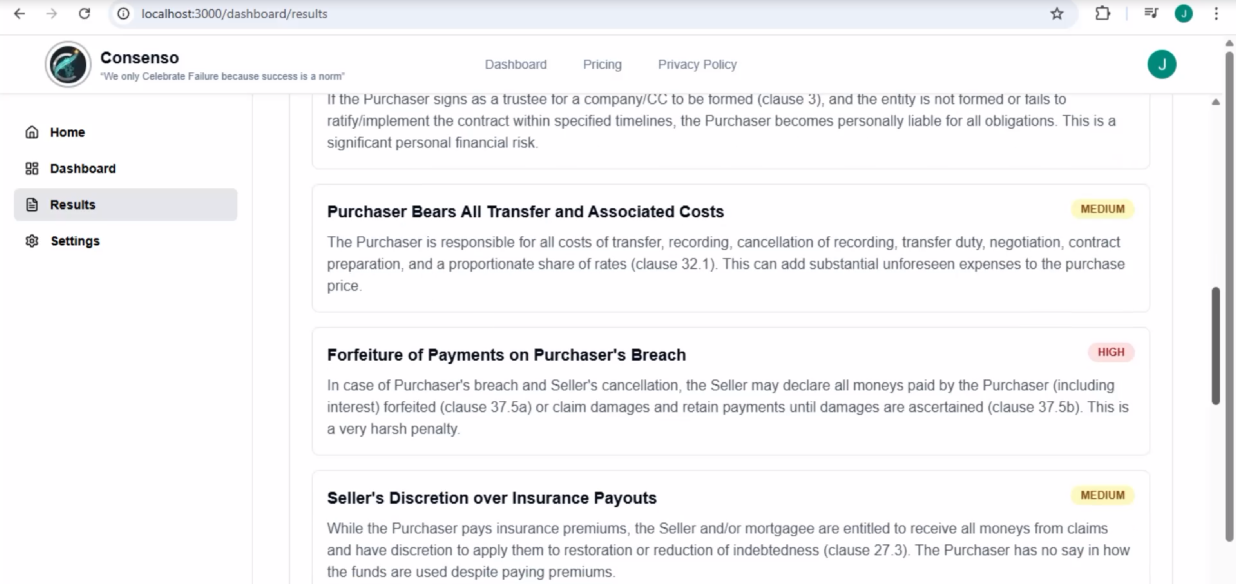Click the HIGH badge on Forfeiture card
This screenshot has width=1236, height=584.
pos(1110,352)
